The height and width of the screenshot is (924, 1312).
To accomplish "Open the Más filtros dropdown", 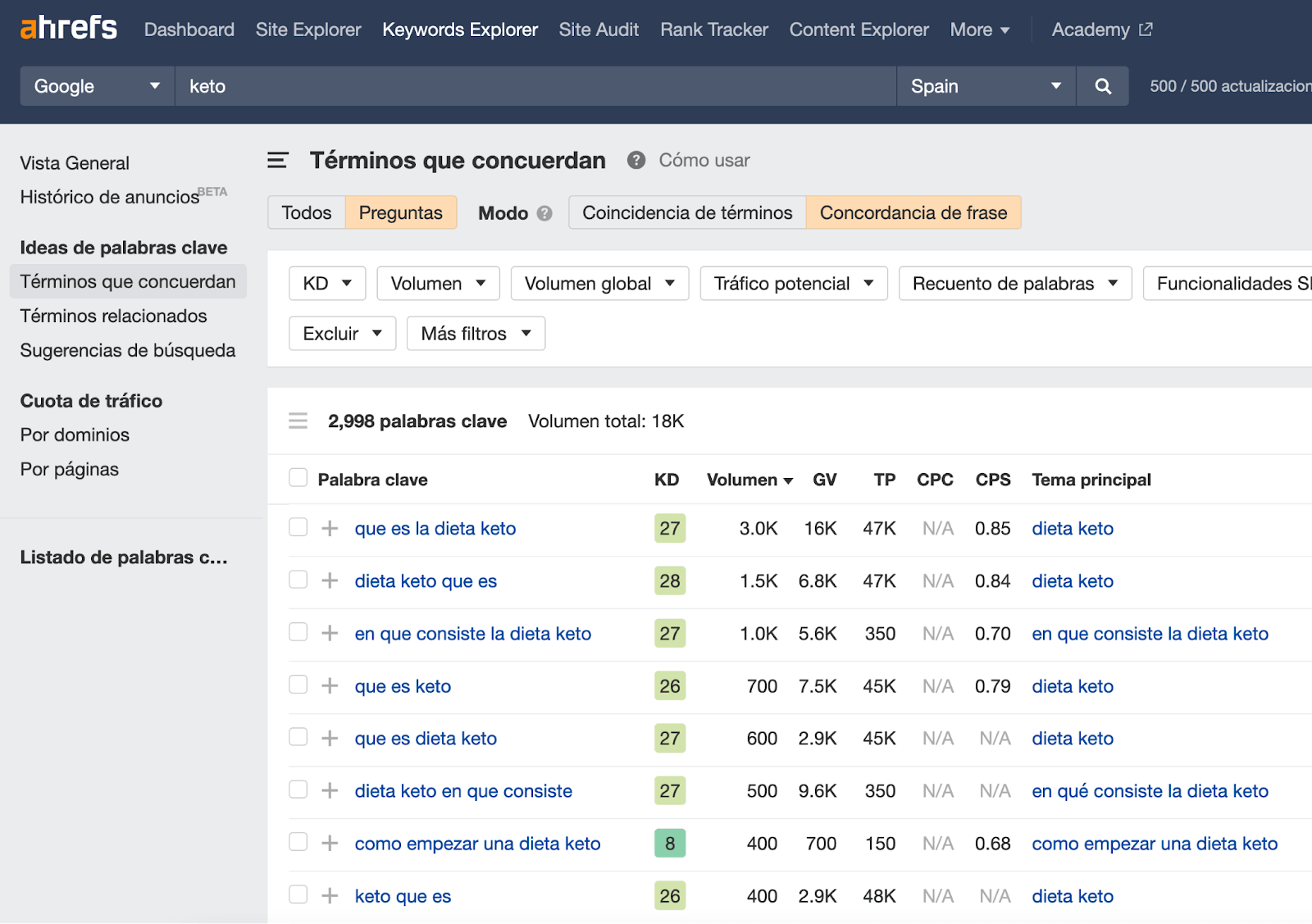I will coord(476,334).
